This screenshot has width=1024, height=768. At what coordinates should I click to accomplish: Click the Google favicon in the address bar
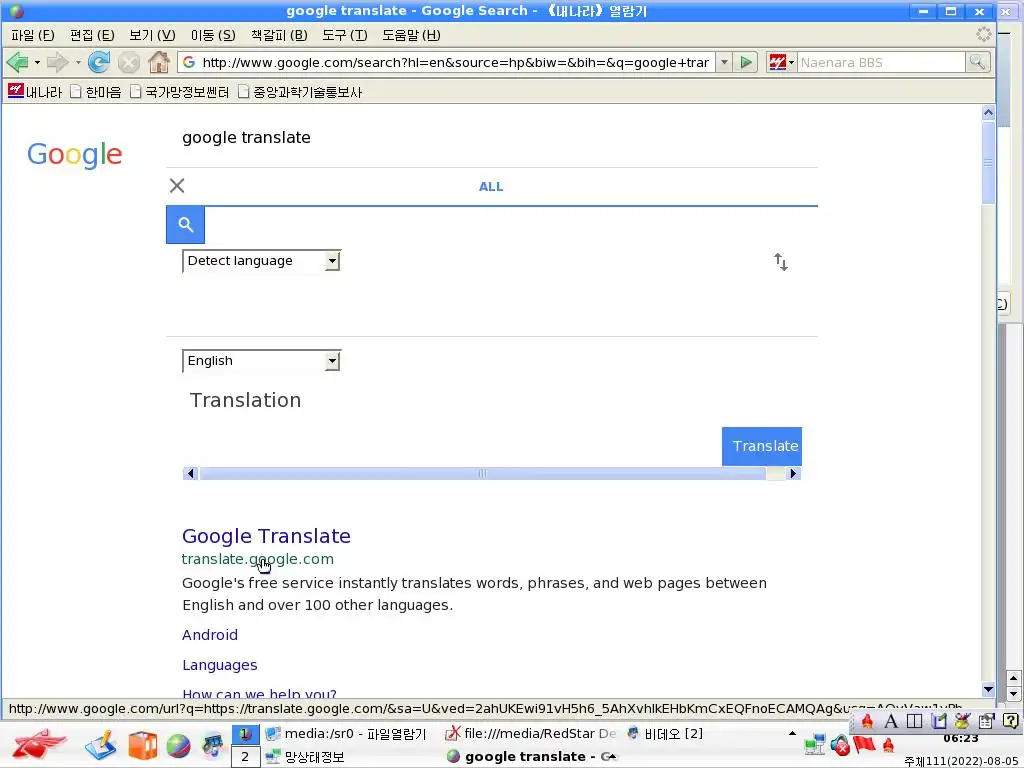point(189,62)
